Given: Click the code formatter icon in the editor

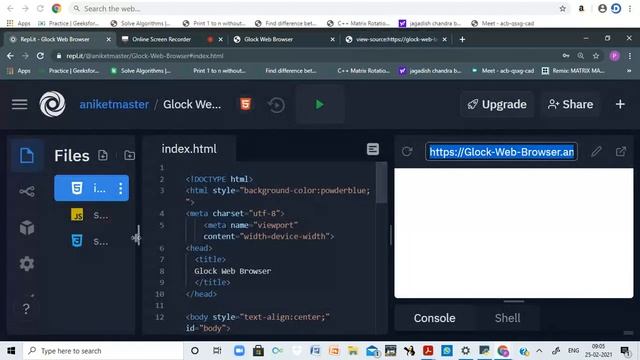Looking at the screenshot, I should tap(373, 149).
